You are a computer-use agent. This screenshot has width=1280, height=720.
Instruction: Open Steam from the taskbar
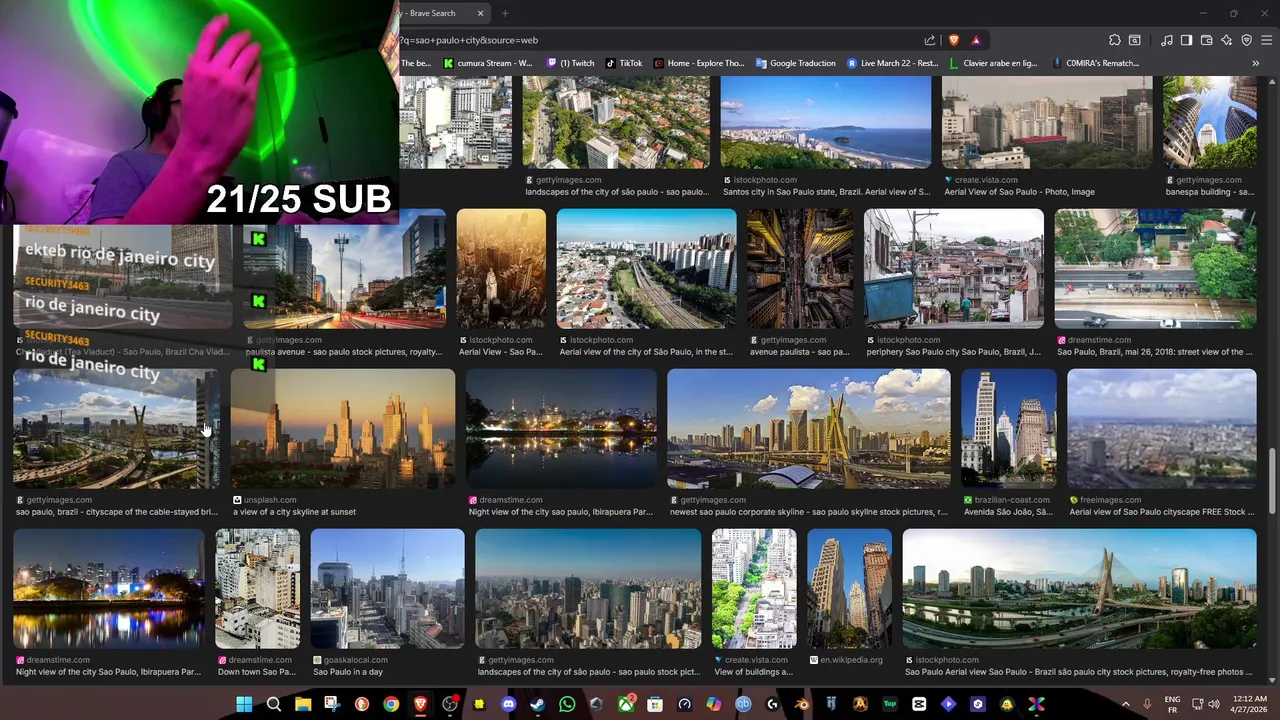(x=538, y=704)
